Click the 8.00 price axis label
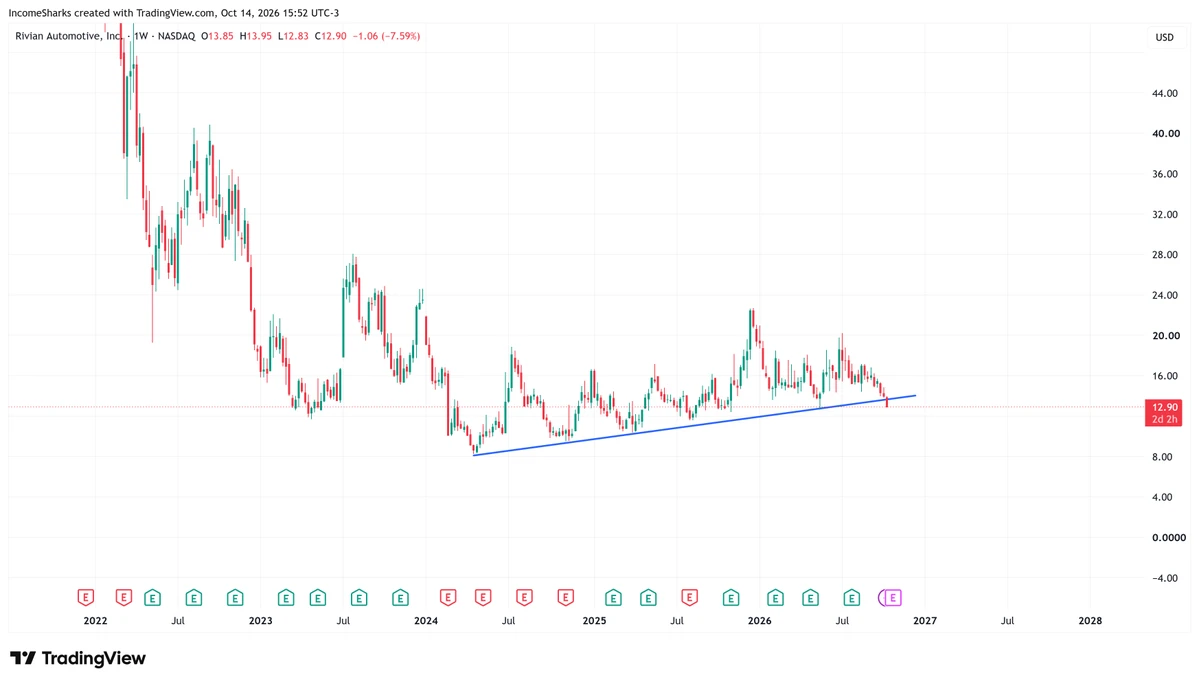 [1162, 457]
